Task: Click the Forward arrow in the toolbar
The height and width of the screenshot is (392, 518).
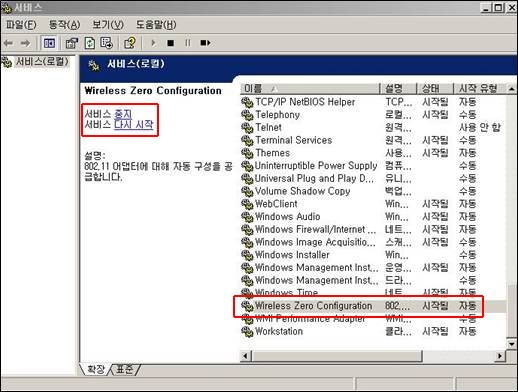Action: (x=25, y=43)
